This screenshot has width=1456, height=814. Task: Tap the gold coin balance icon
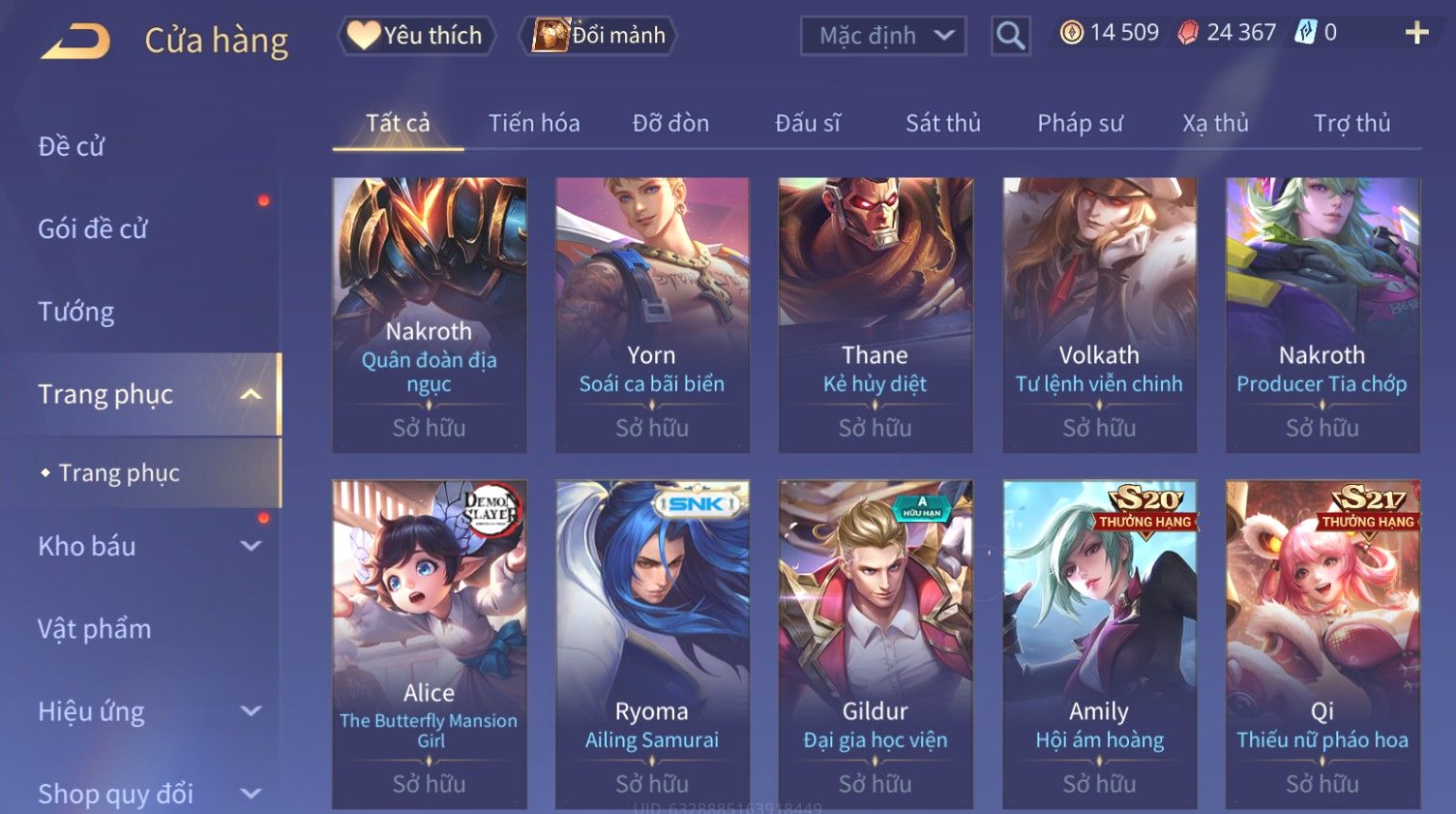(1071, 33)
